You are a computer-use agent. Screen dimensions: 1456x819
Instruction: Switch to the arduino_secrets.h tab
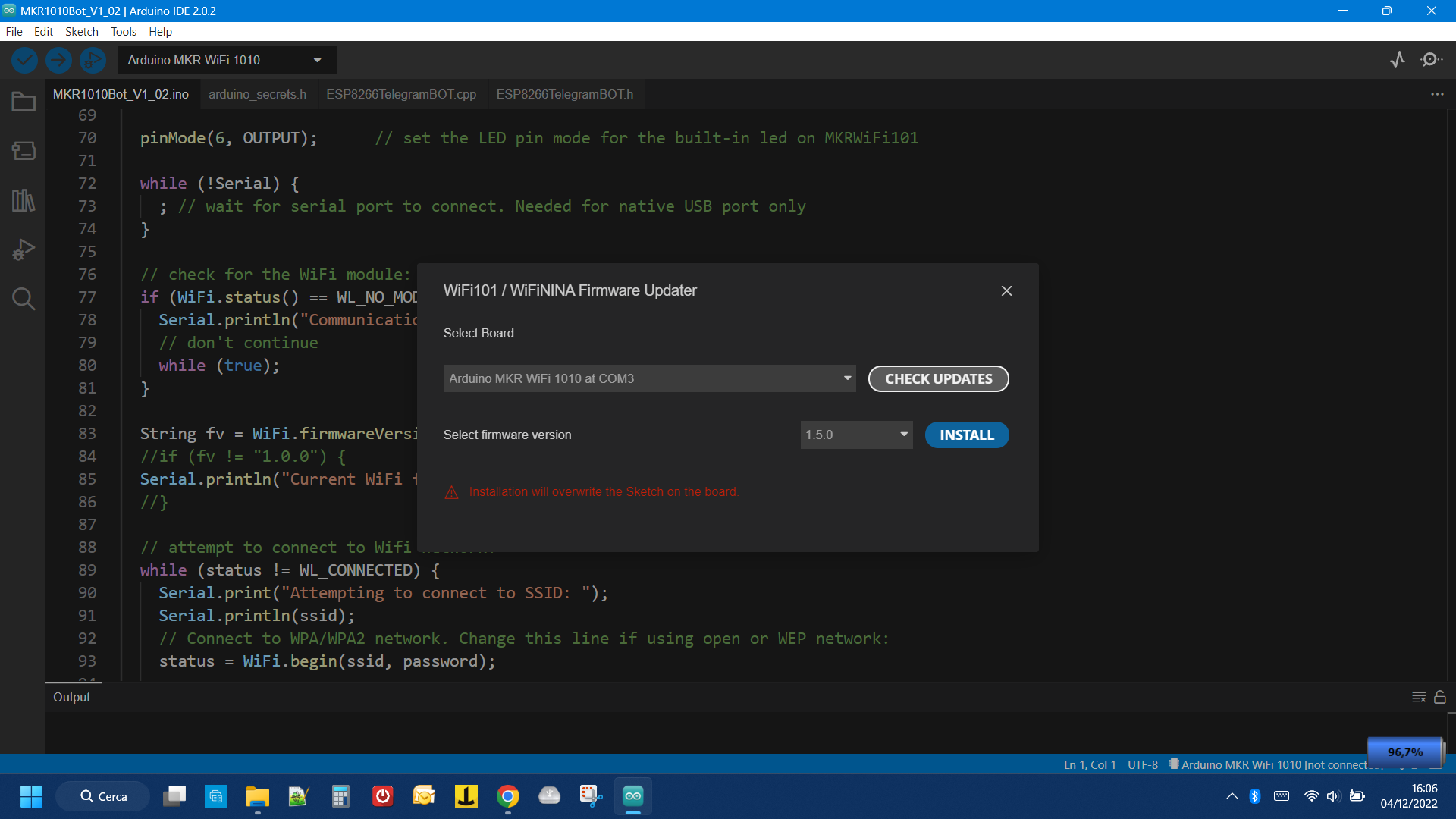[257, 94]
